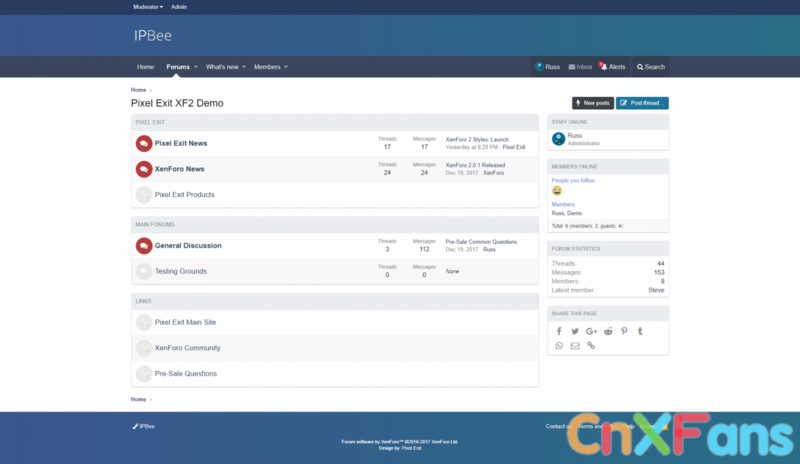Viewport: 800px width, 464px height.
Task: Open Testing Grounds forum title
Action: click(x=181, y=271)
